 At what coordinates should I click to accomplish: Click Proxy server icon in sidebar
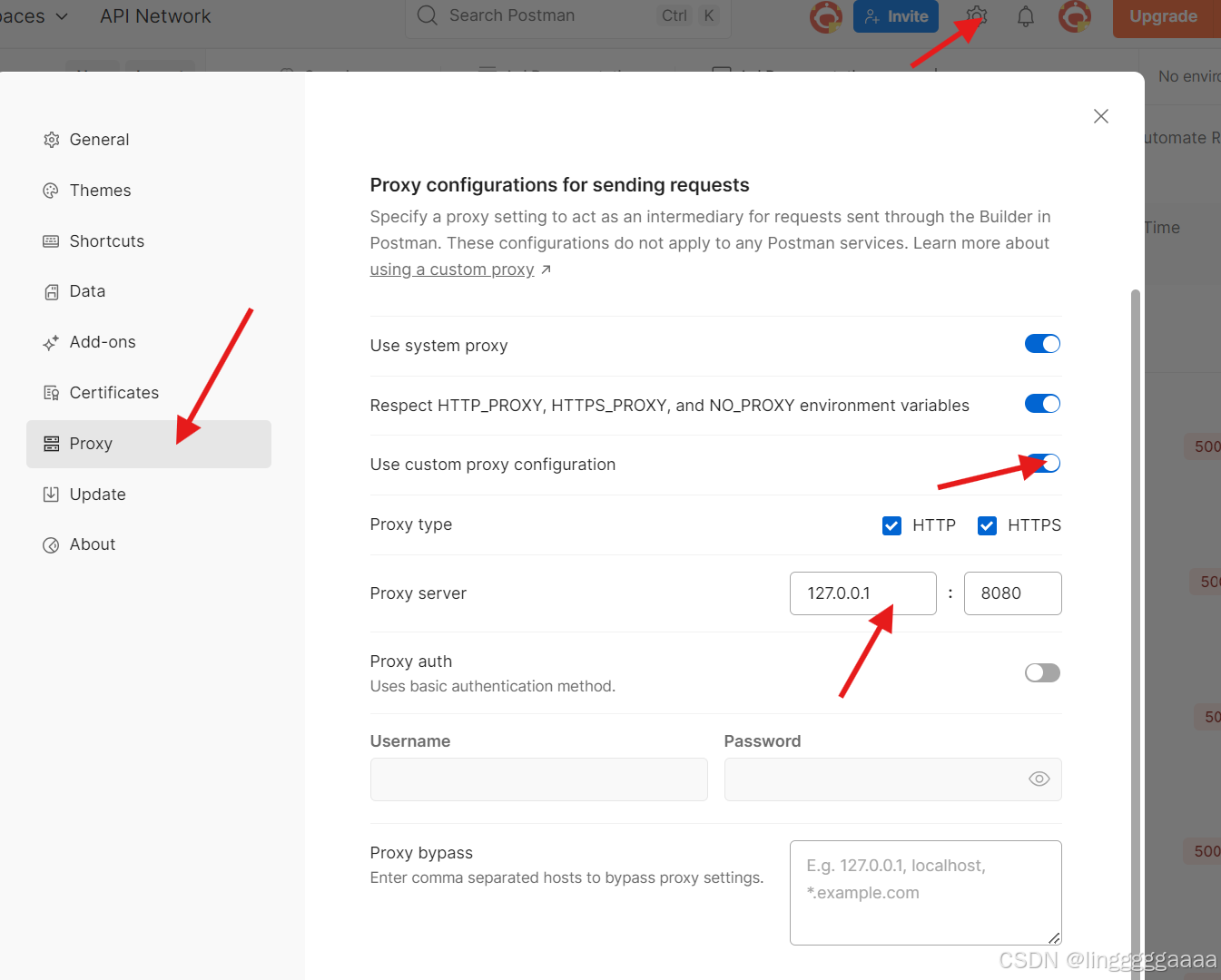pyautogui.click(x=52, y=444)
